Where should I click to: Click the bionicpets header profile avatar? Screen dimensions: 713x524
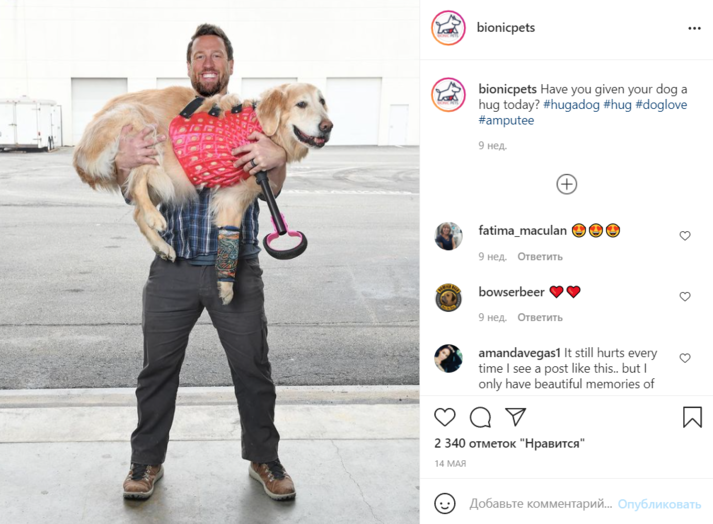click(x=448, y=28)
